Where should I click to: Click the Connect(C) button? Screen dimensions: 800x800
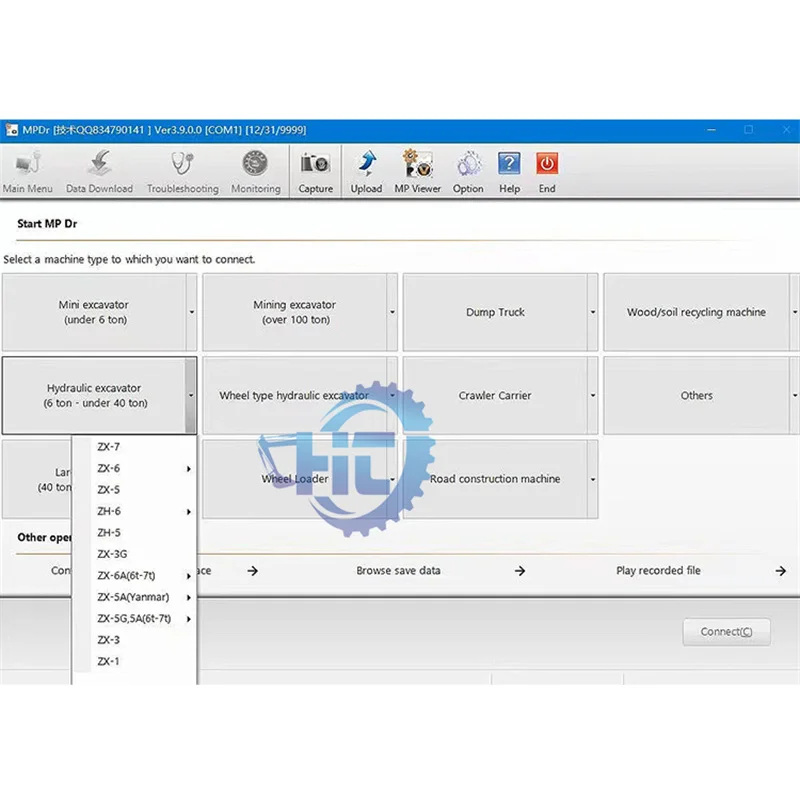(x=727, y=632)
